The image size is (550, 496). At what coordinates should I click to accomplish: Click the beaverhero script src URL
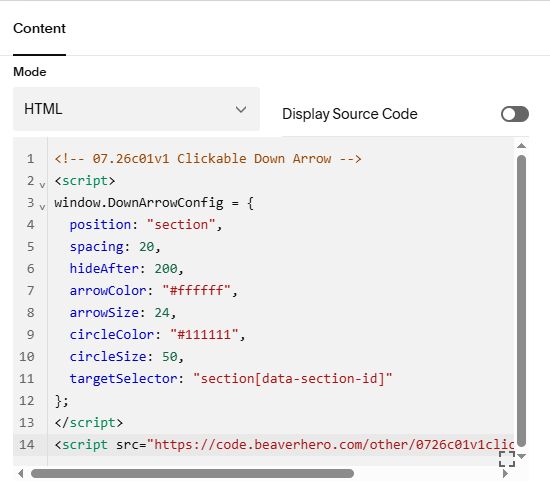[330, 445]
